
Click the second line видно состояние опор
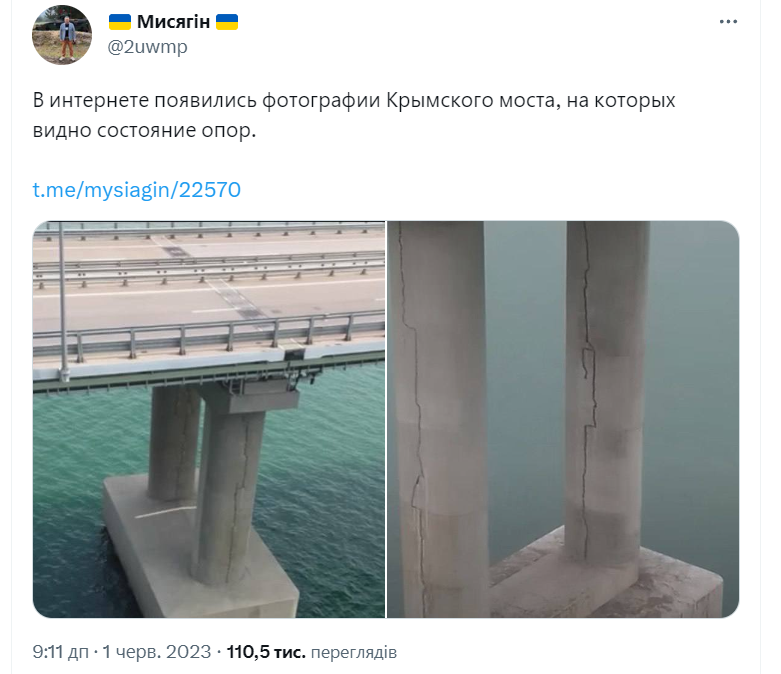[x=144, y=131]
